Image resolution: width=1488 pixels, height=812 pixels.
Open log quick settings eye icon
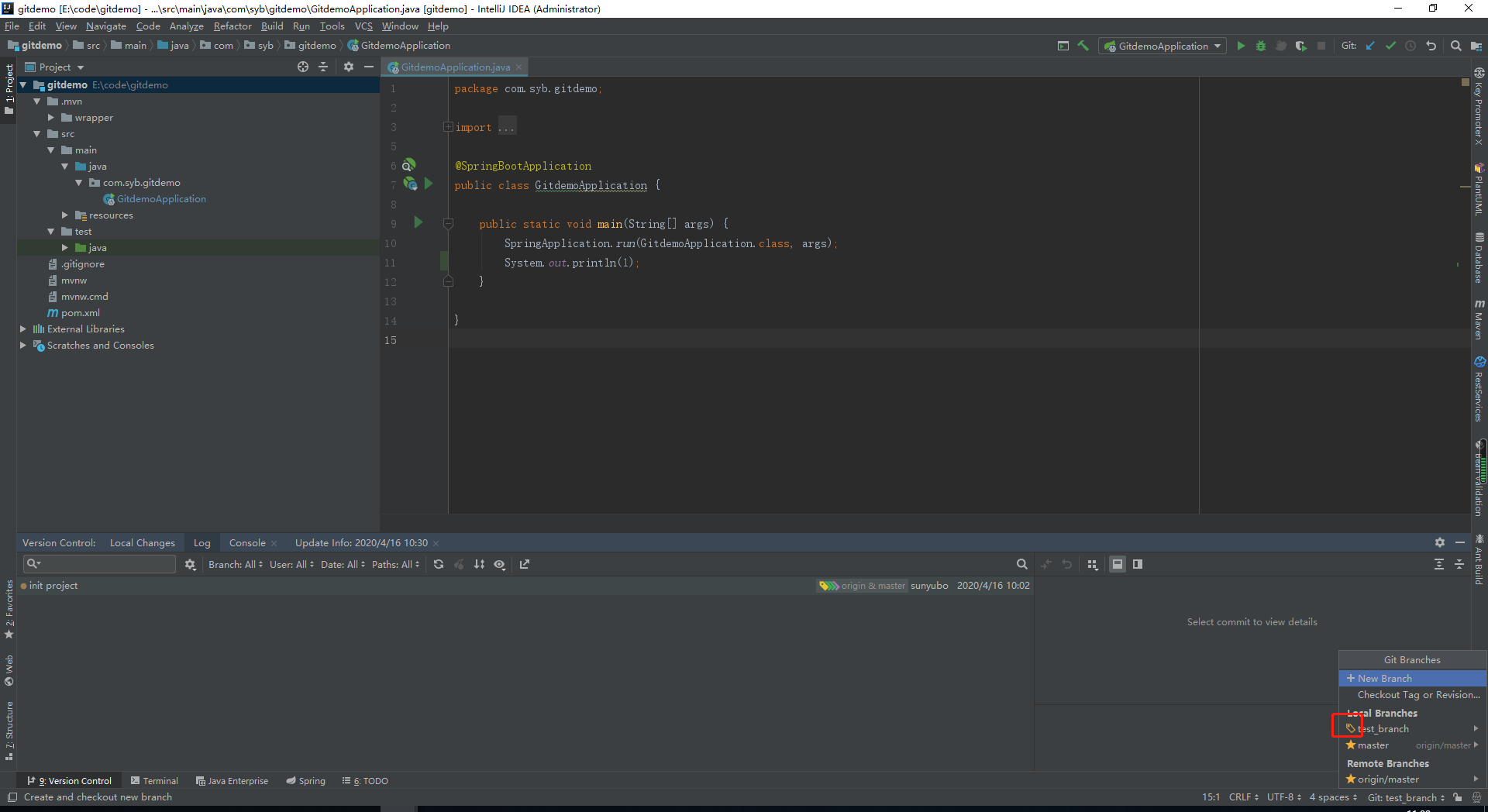[x=500, y=564]
